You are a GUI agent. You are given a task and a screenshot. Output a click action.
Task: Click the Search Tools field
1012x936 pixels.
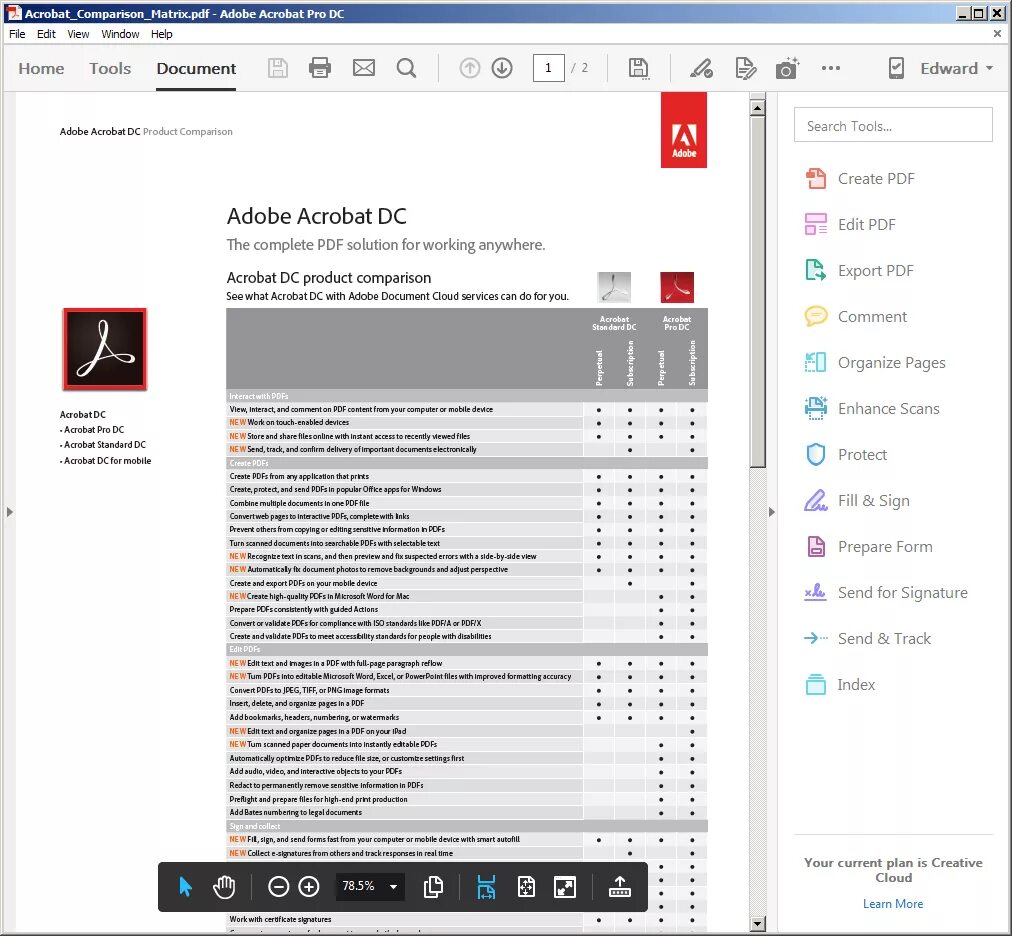[x=893, y=125]
